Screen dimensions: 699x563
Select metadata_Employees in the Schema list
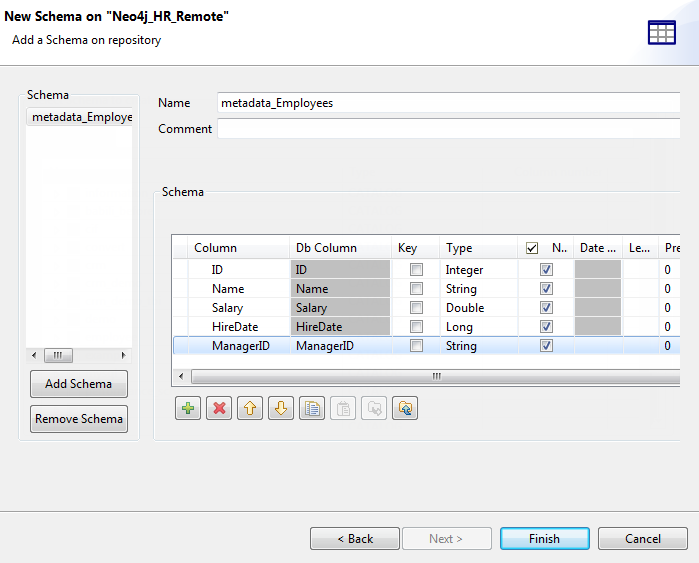80,117
